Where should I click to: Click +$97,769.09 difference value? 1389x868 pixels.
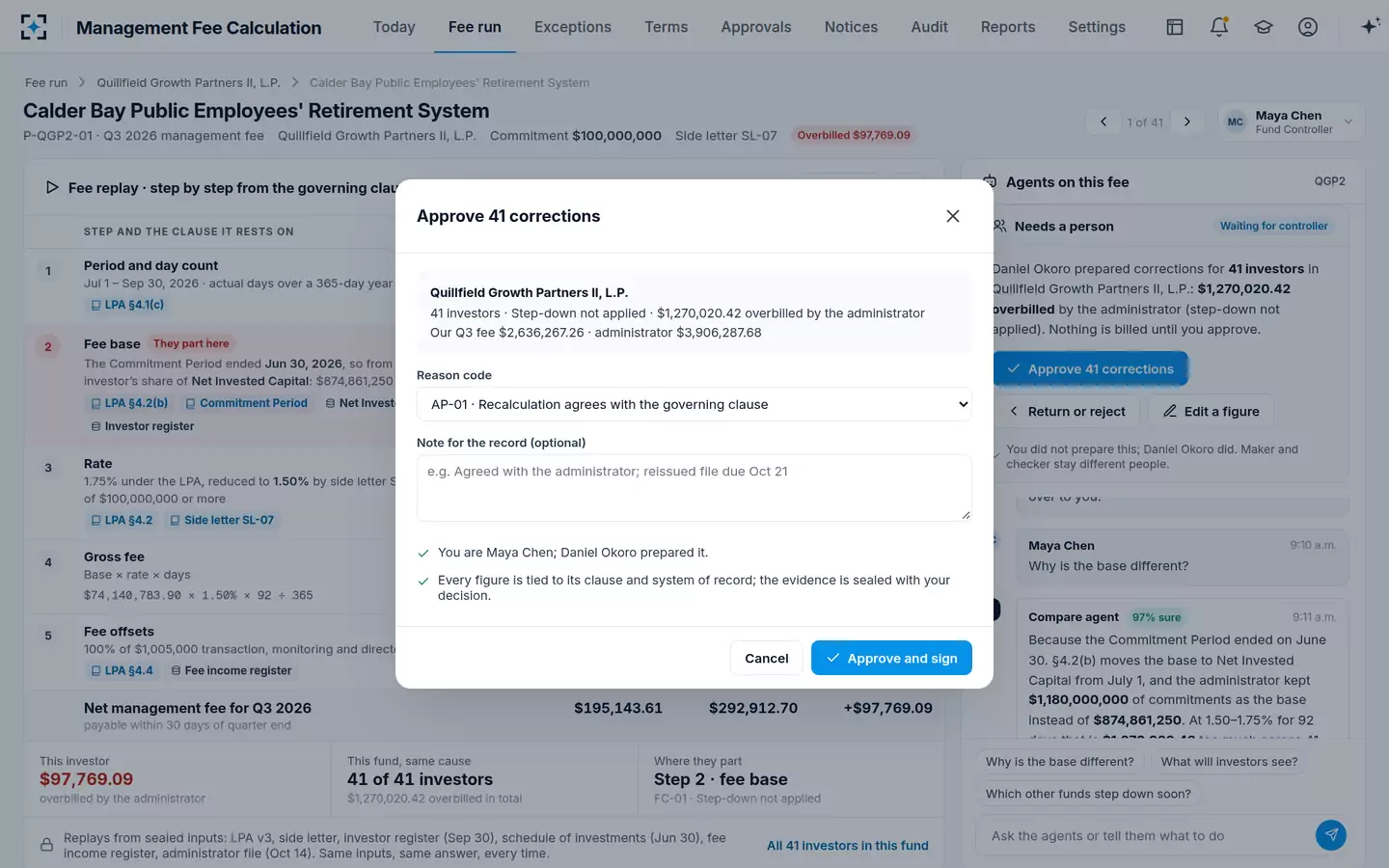click(x=888, y=708)
